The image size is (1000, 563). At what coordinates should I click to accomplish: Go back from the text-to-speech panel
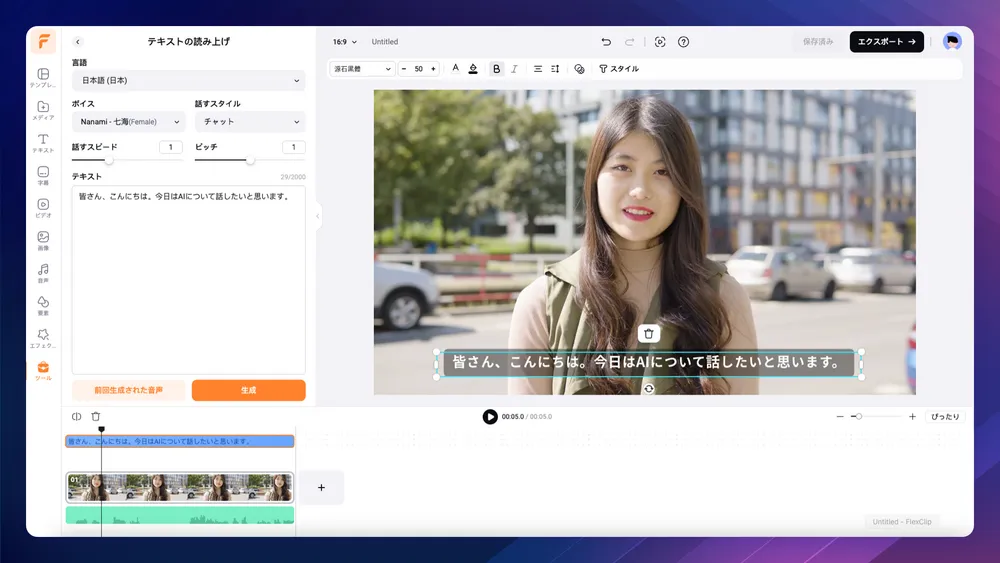[78, 41]
